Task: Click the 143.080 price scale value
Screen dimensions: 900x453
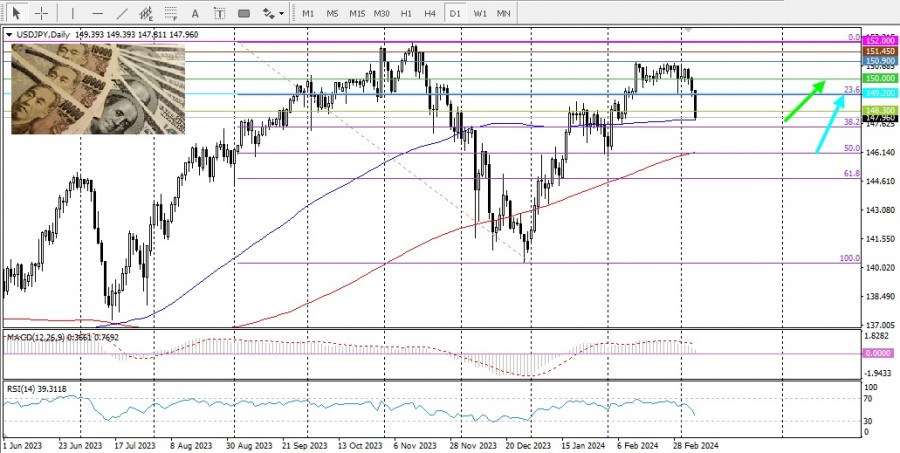Action: tap(879, 210)
